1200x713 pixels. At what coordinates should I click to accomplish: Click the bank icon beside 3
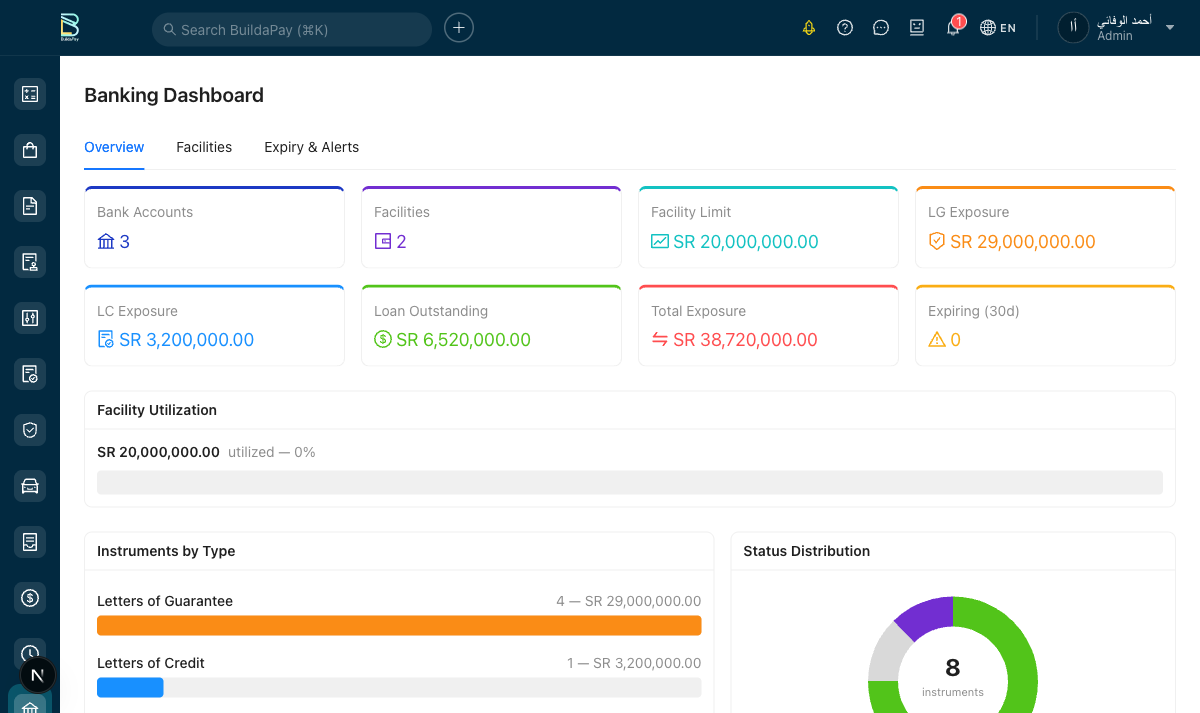(106, 241)
